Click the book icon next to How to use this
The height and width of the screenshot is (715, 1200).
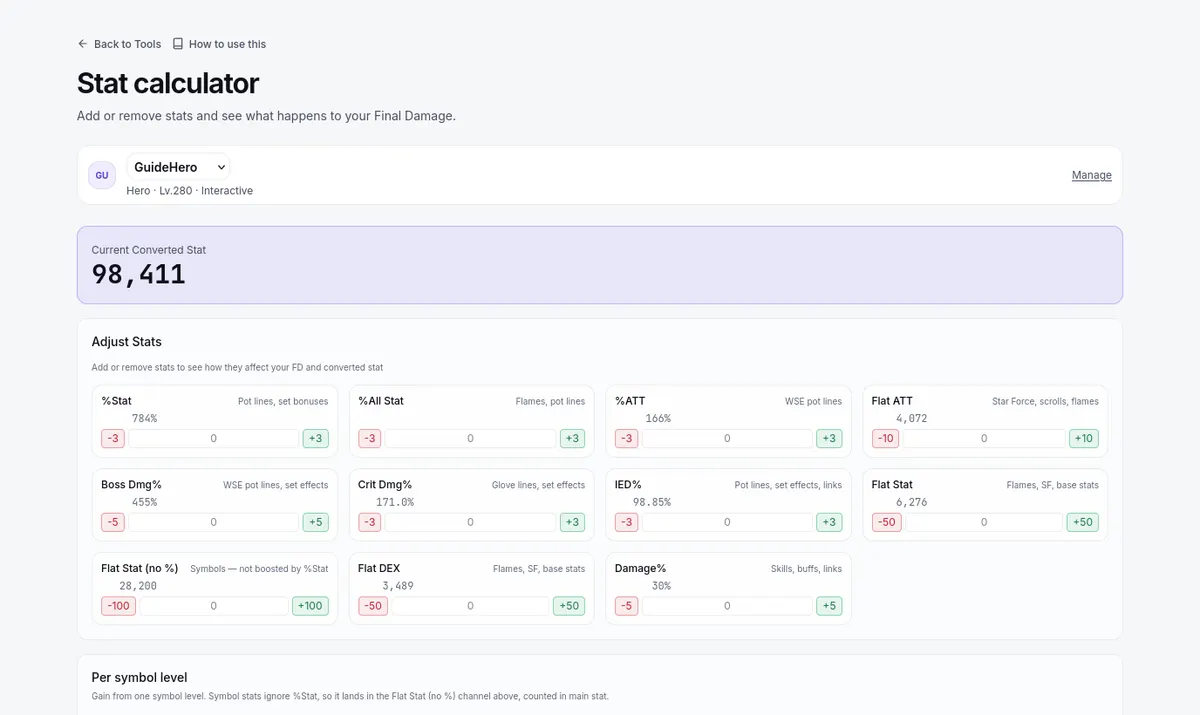pyautogui.click(x=178, y=44)
